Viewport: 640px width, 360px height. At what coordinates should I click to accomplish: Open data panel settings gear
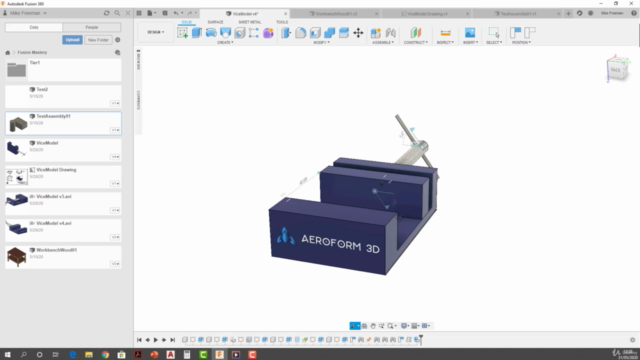tap(118, 40)
